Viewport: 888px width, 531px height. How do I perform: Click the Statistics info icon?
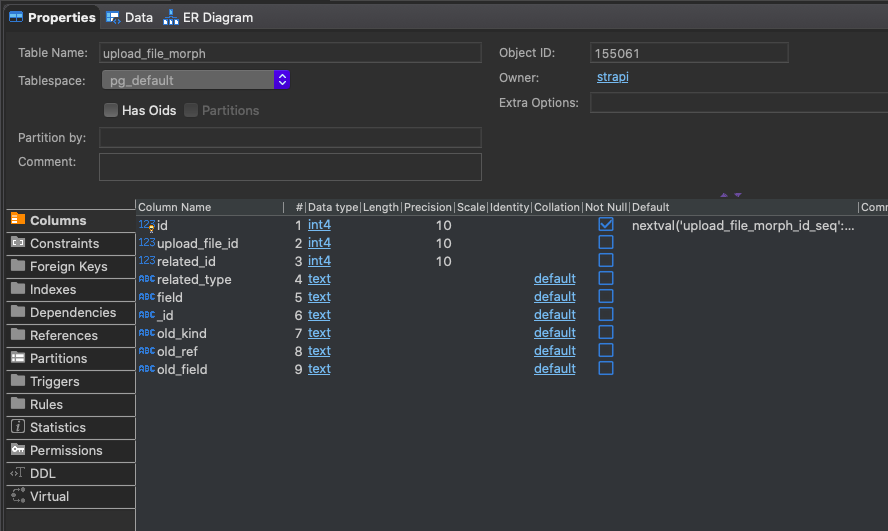18,426
